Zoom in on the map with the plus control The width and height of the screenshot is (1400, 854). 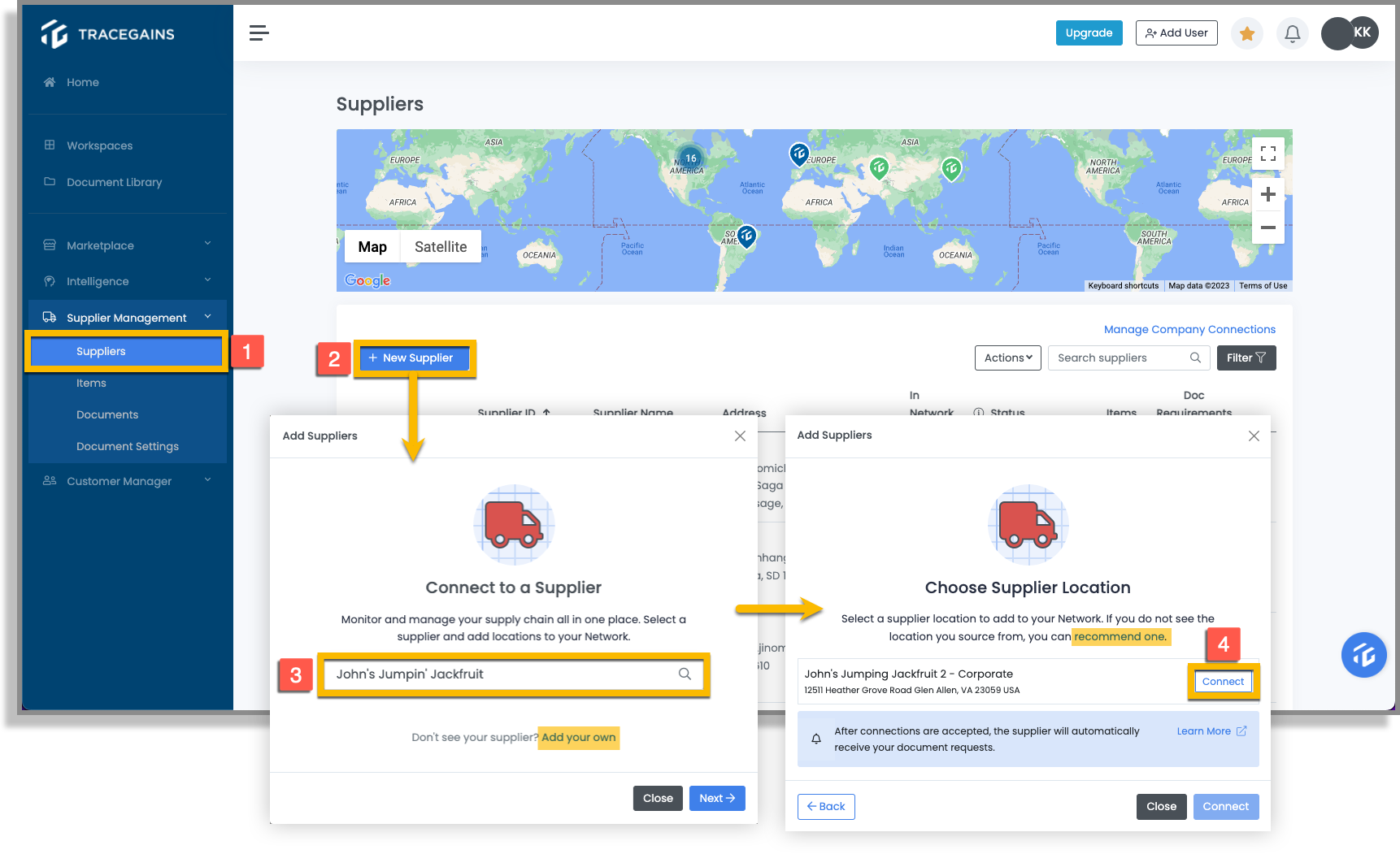1267,193
